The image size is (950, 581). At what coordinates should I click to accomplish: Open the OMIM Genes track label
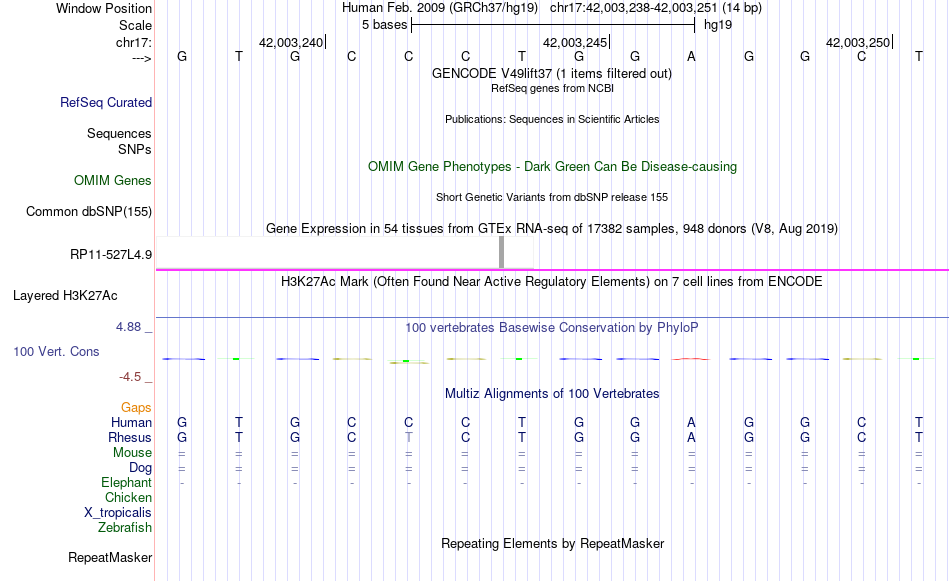click(113, 181)
